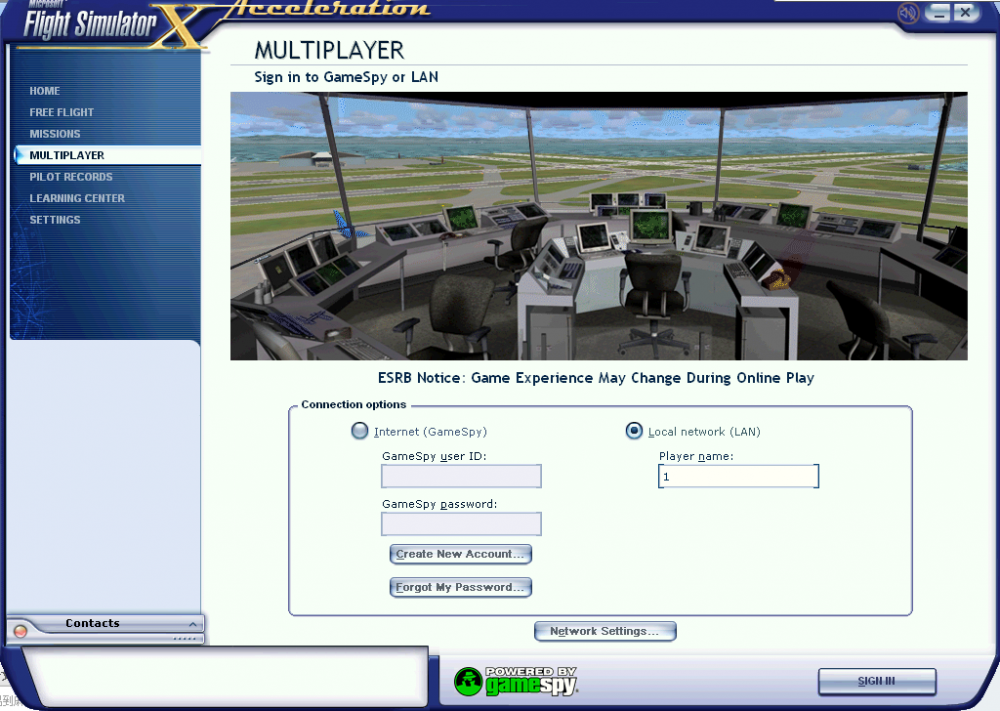Click the red Contacts status indicator
This screenshot has width=1000, height=711.
[x=20, y=632]
